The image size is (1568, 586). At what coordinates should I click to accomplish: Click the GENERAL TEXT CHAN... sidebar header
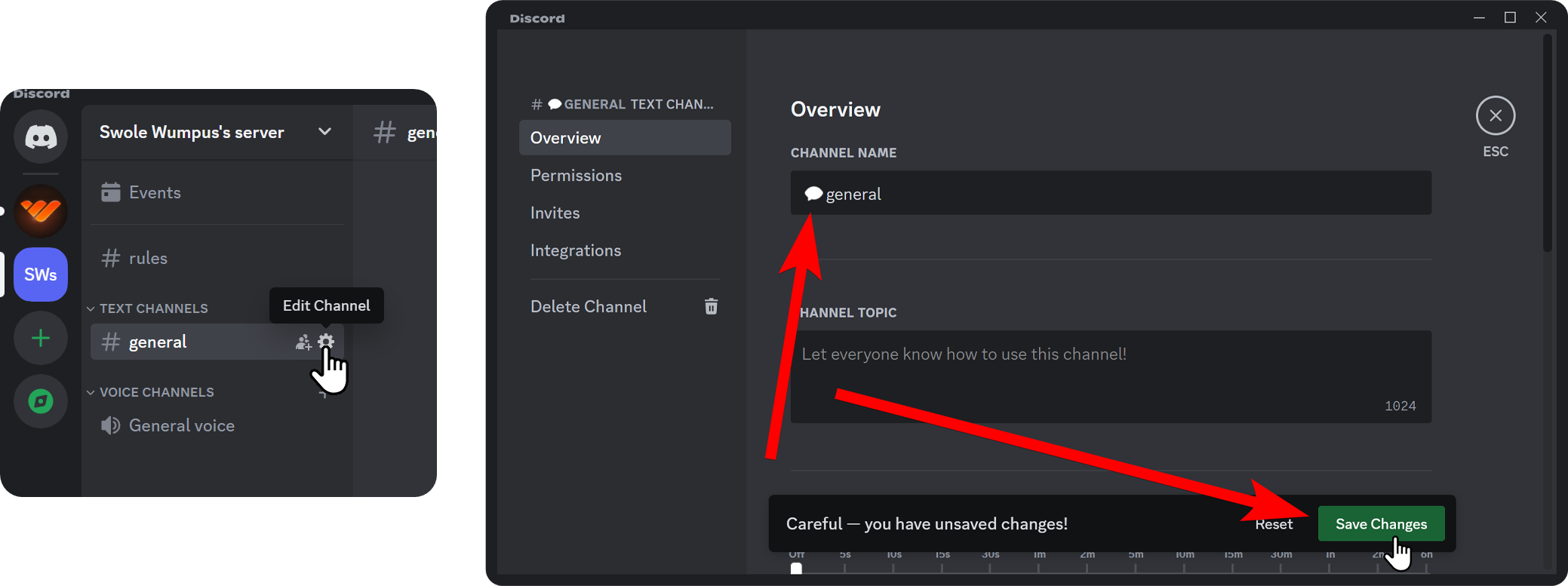[x=623, y=104]
